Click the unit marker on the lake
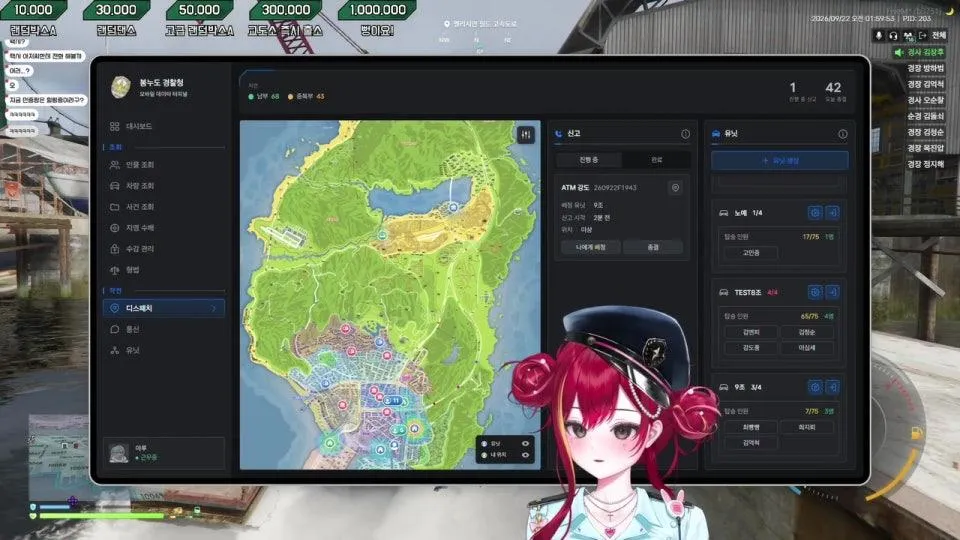The image size is (960, 540). 453,208
